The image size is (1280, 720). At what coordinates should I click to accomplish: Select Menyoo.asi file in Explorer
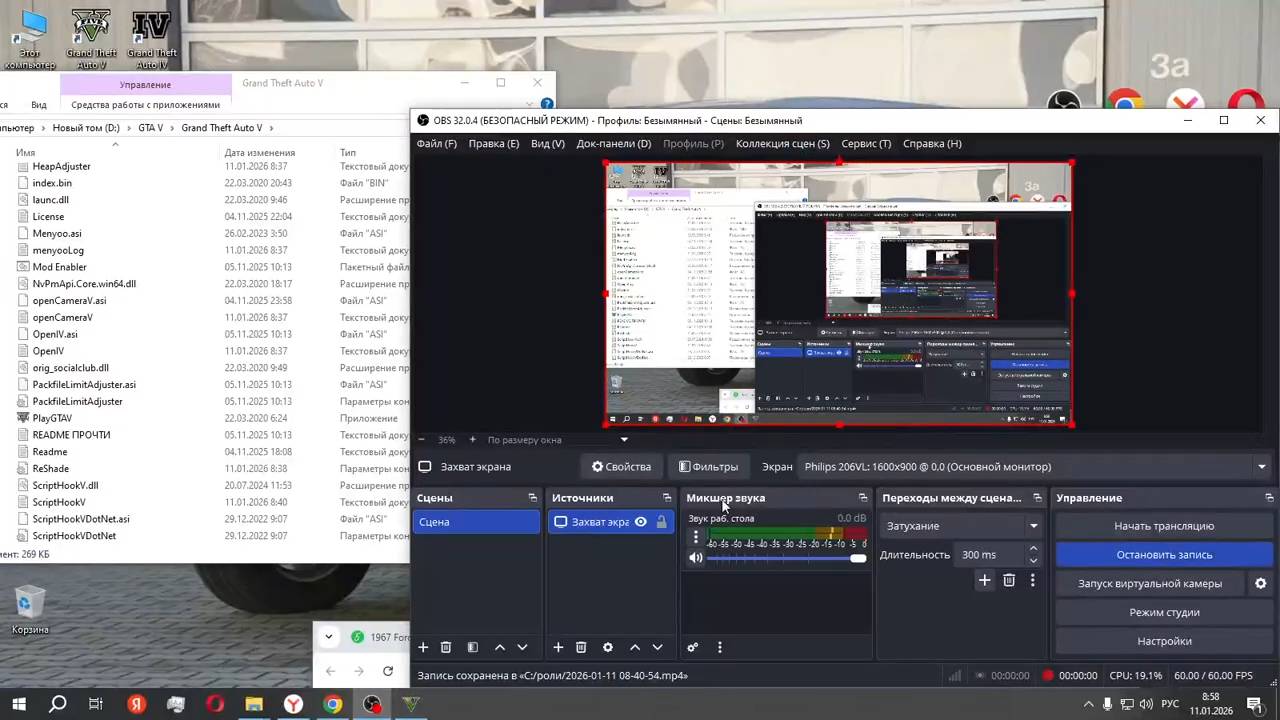[x=57, y=233]
